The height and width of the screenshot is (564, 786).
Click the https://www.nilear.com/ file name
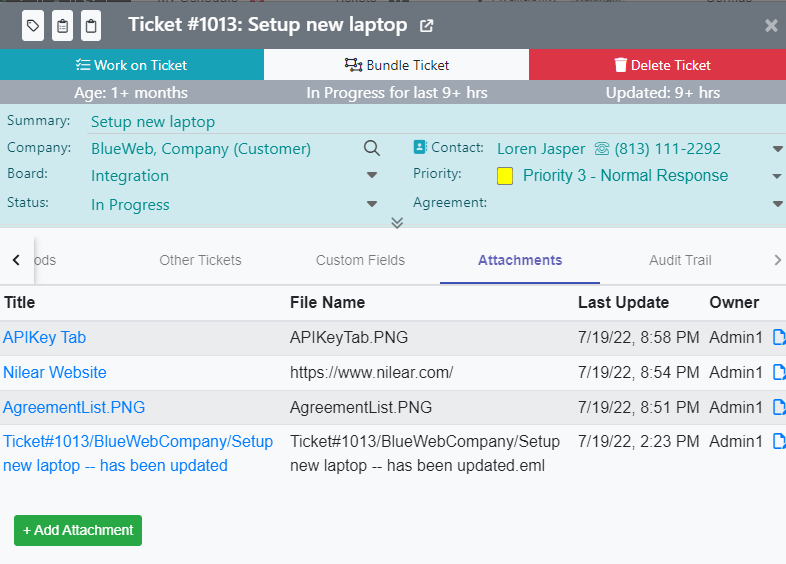(371, 372)
